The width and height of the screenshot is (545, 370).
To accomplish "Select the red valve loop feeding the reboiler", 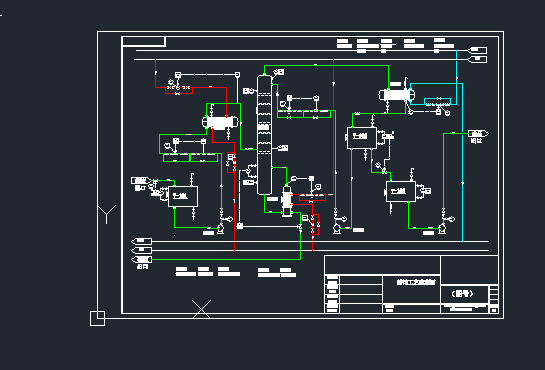I will point(312,198).
